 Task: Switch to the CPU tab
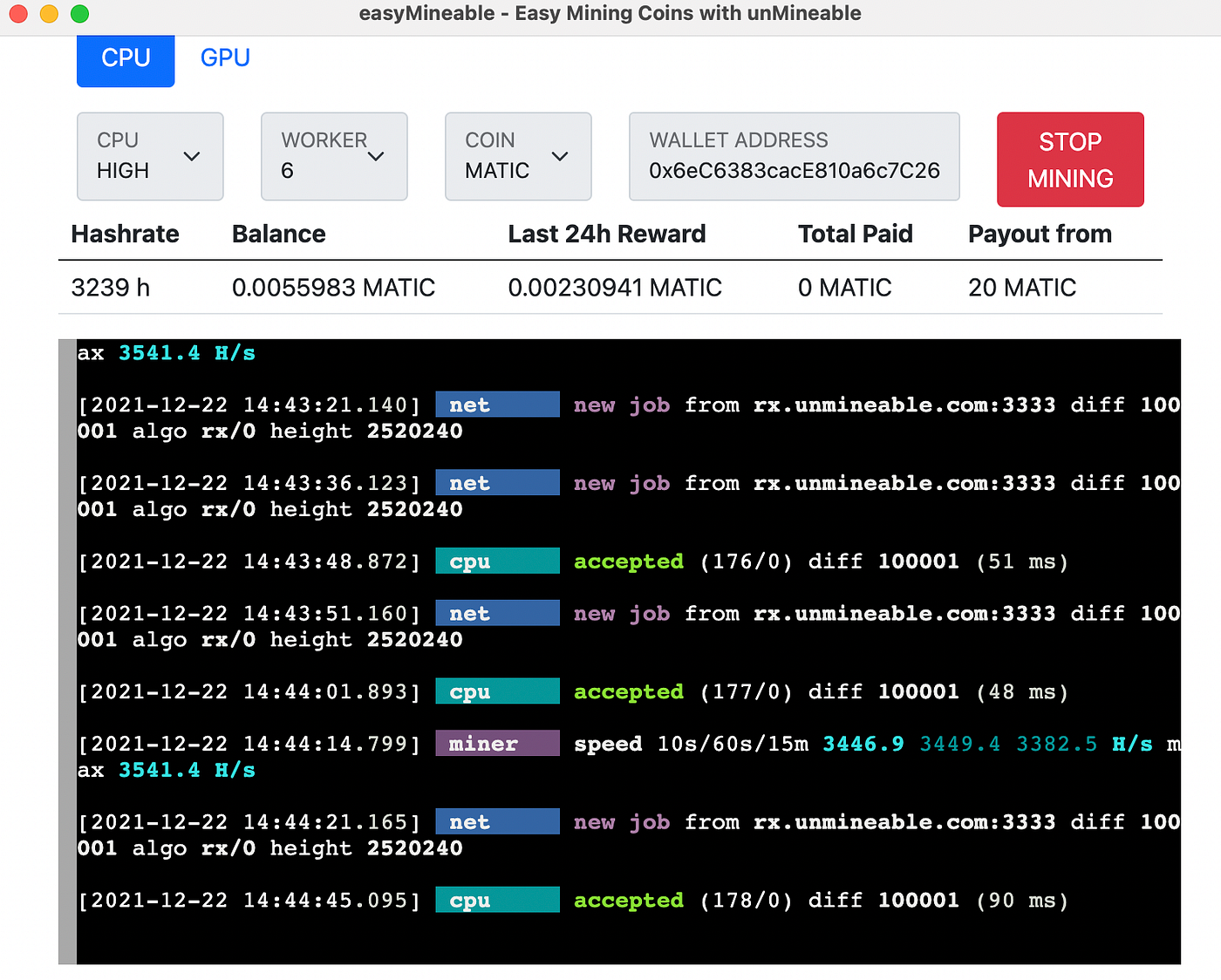tap(126, 59)
